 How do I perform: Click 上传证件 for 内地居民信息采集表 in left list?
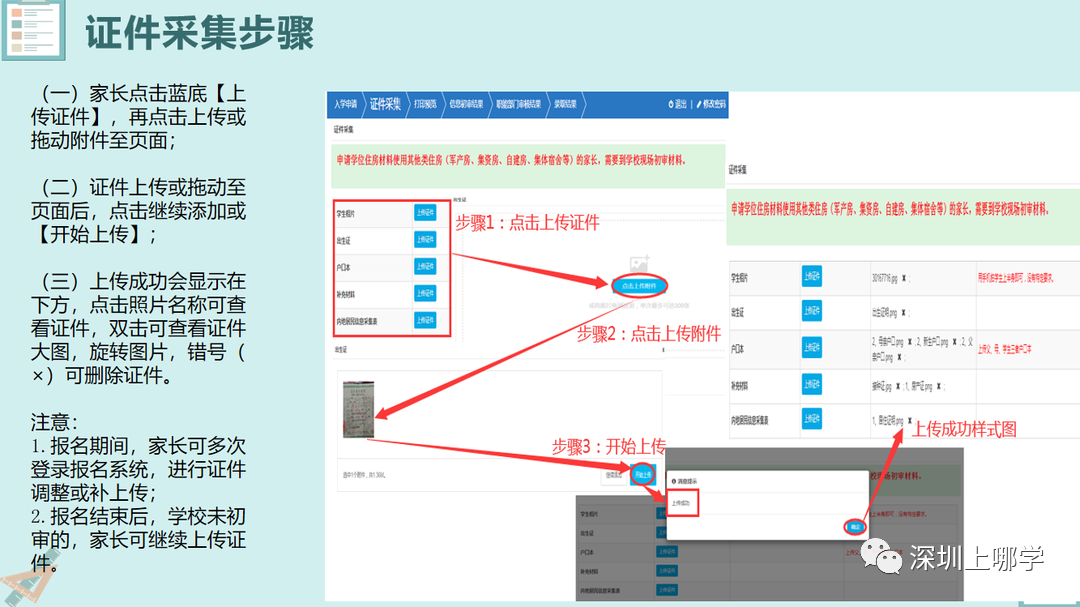[x=425, y=320]
